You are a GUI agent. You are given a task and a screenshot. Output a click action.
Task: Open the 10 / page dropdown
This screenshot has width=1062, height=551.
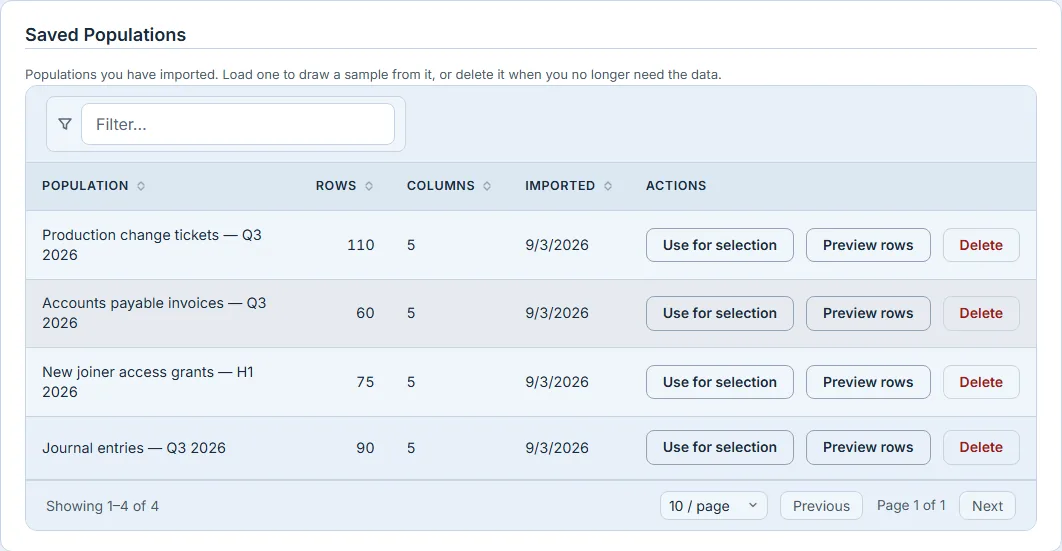point(714,506)
